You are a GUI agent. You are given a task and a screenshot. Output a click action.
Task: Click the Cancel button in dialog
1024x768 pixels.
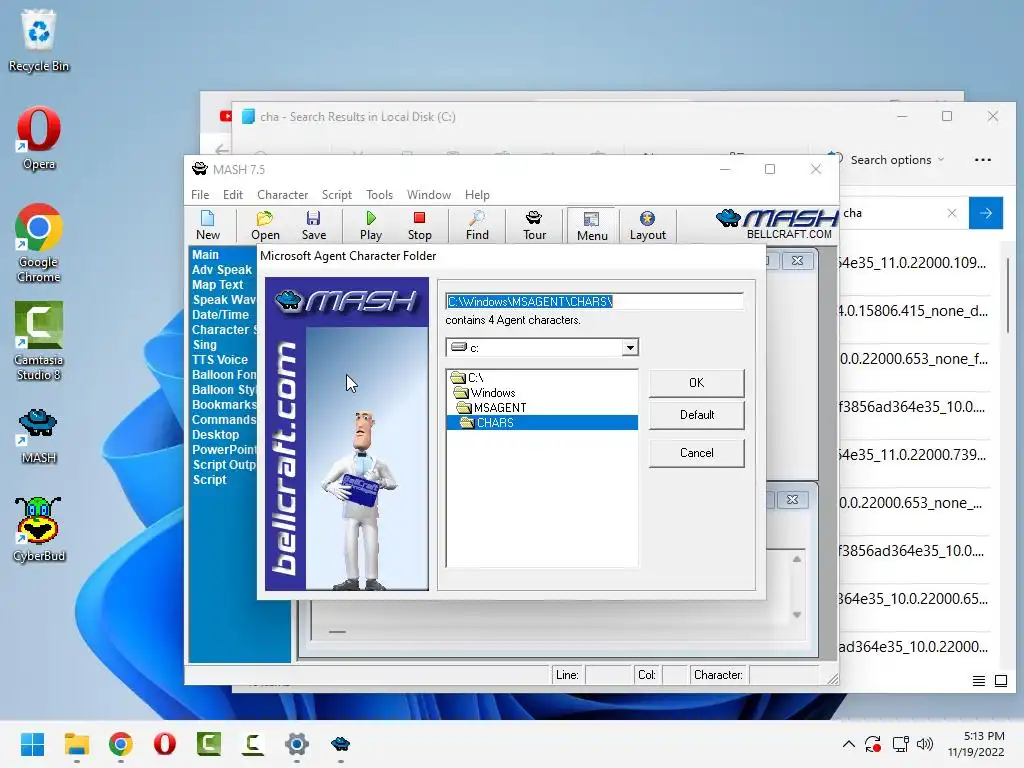(x=696, y=453)
